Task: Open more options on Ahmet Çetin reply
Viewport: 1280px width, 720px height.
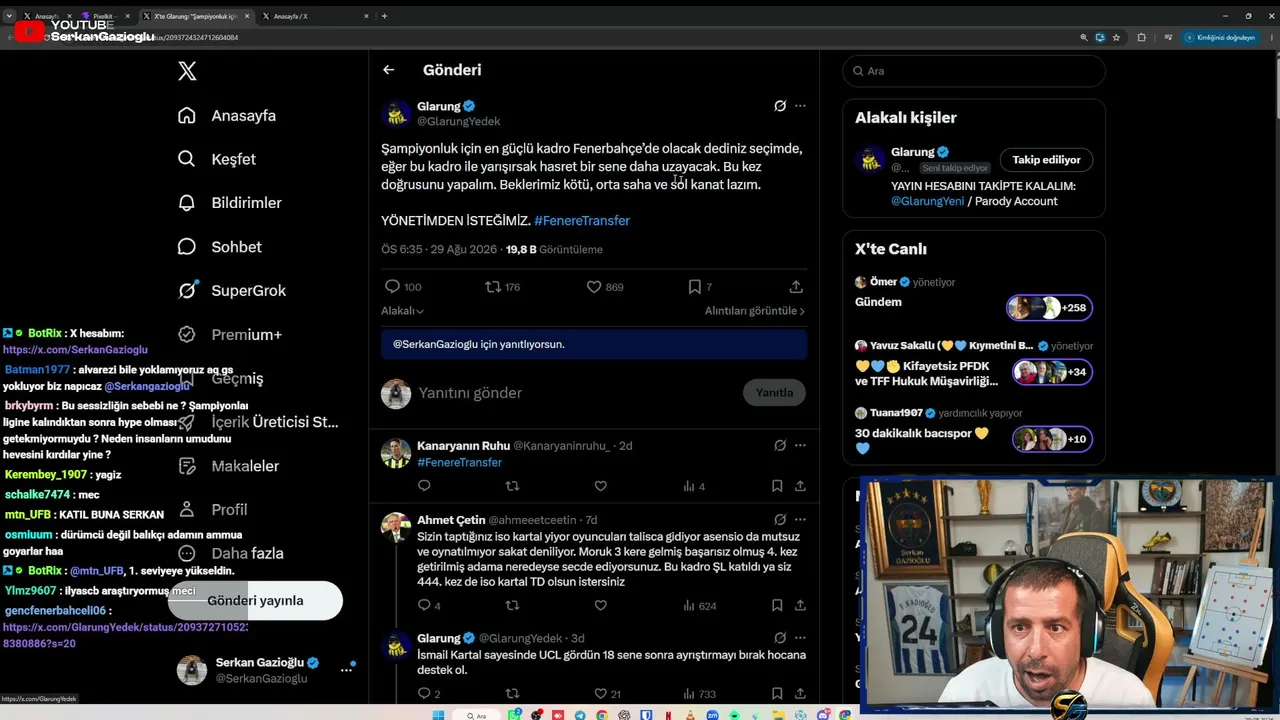Action: pos(800,520)
